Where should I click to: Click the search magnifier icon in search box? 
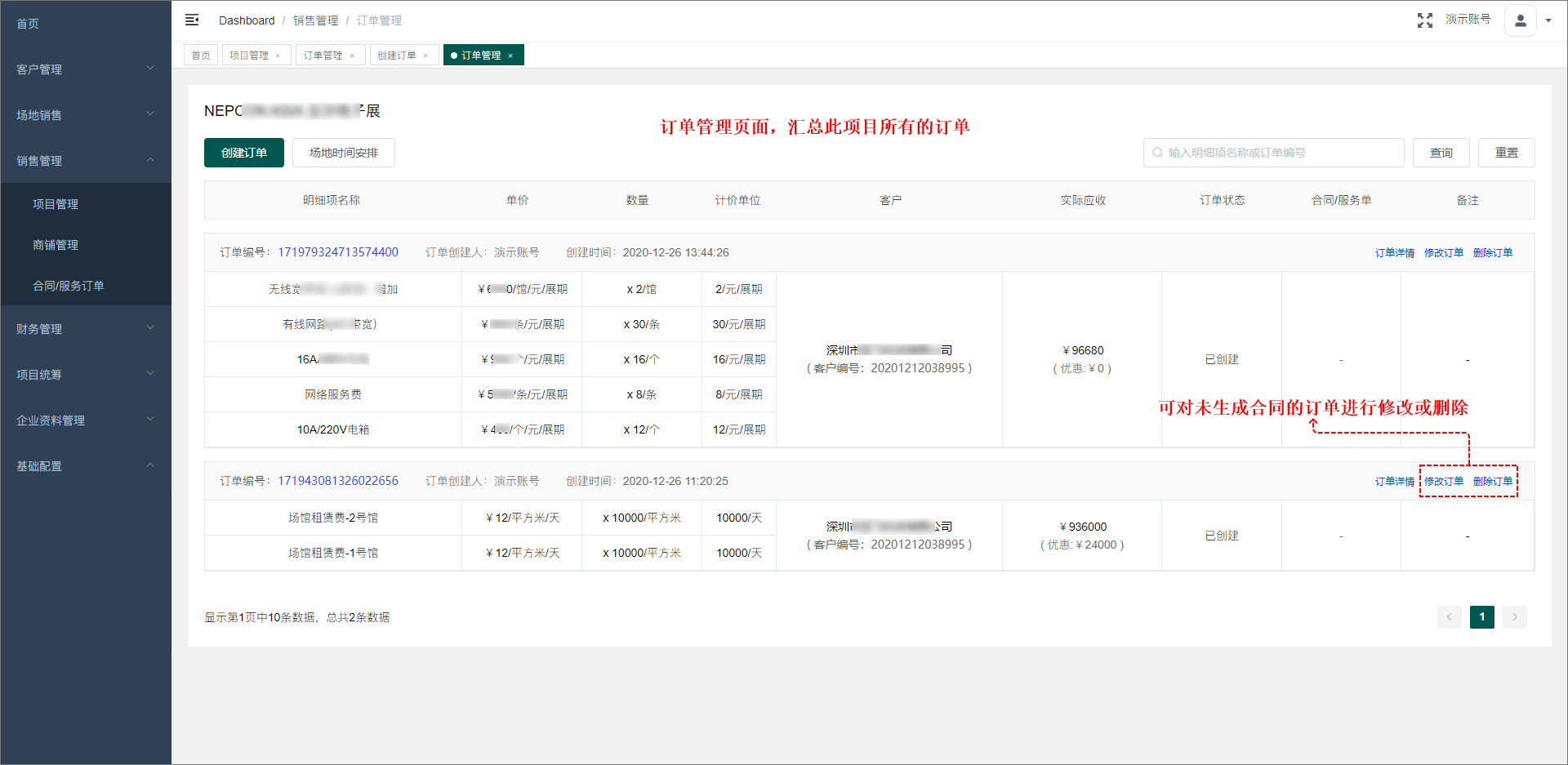tap(1157, 153)
